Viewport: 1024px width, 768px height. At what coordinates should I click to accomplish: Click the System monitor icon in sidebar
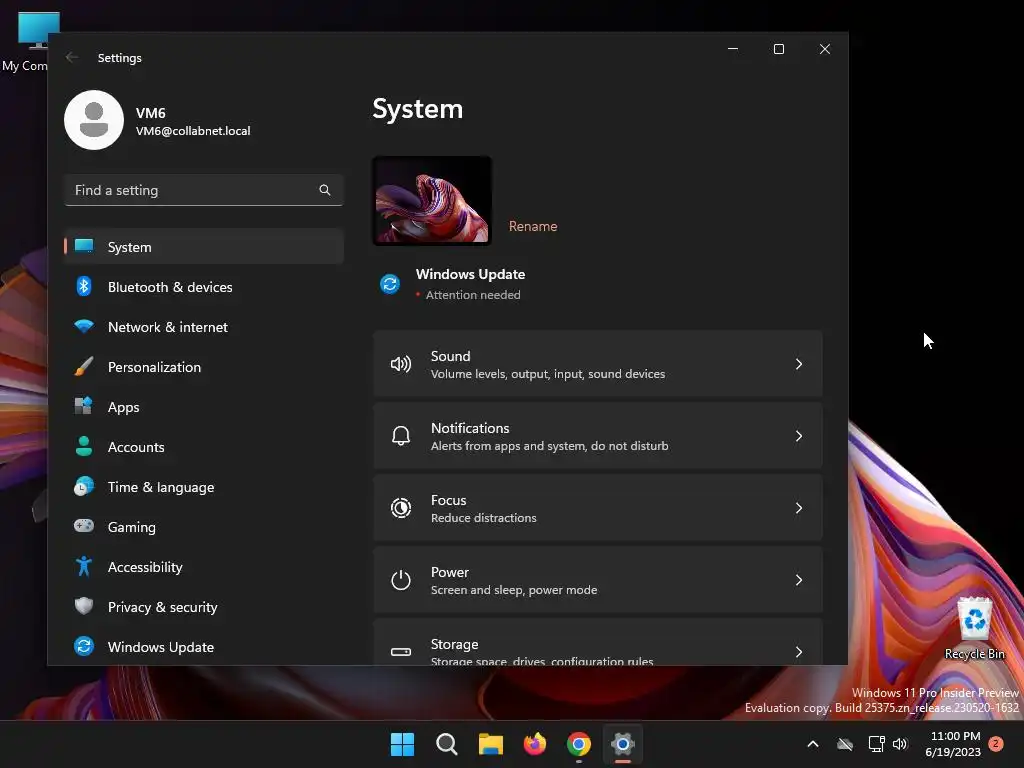point(84,246)
